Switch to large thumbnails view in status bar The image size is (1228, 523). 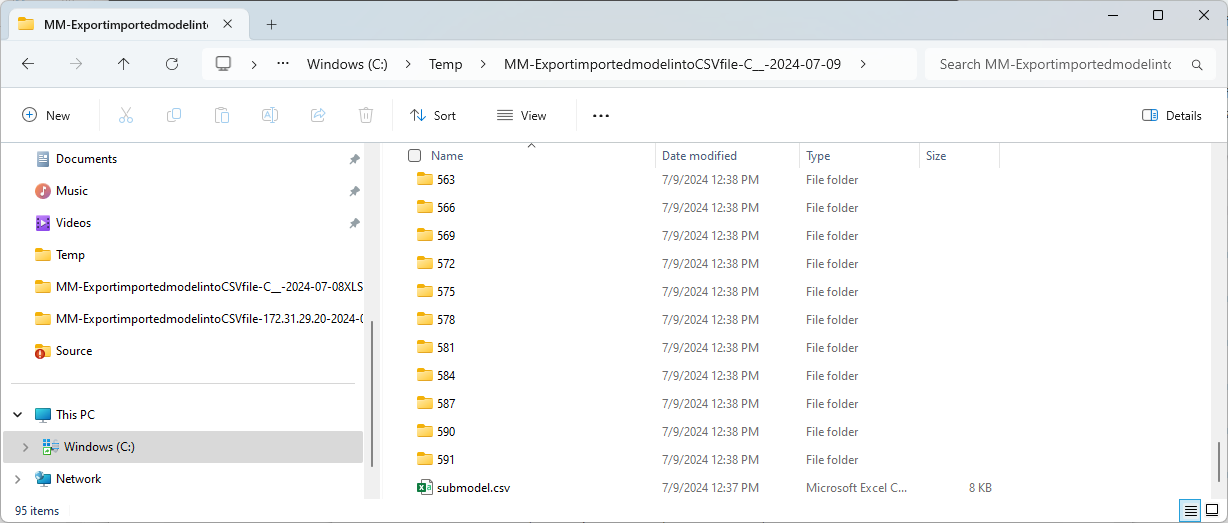click(x=1211, y=510)
